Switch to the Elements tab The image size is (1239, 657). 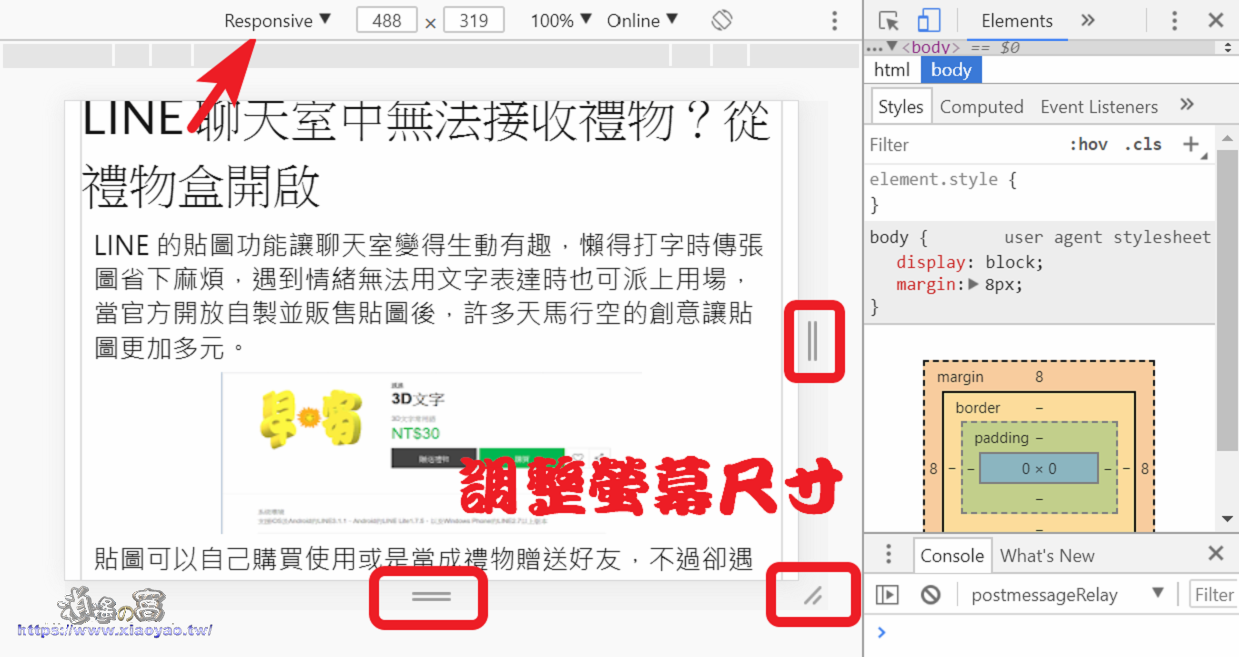(x=1017, y=20)
